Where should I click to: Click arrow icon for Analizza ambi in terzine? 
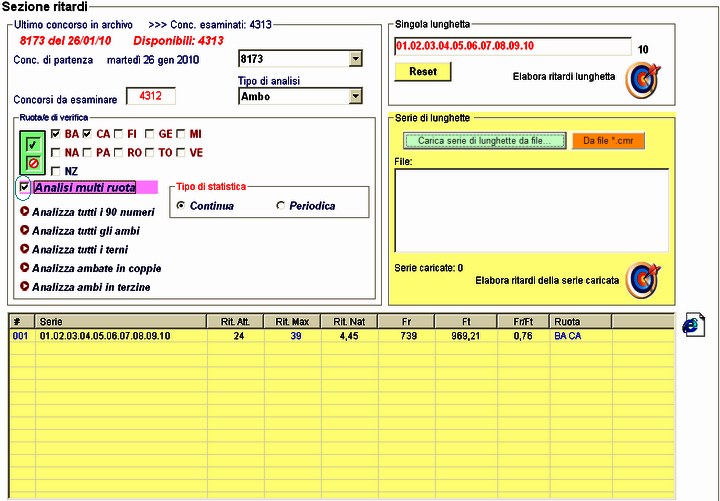point(25,286)
